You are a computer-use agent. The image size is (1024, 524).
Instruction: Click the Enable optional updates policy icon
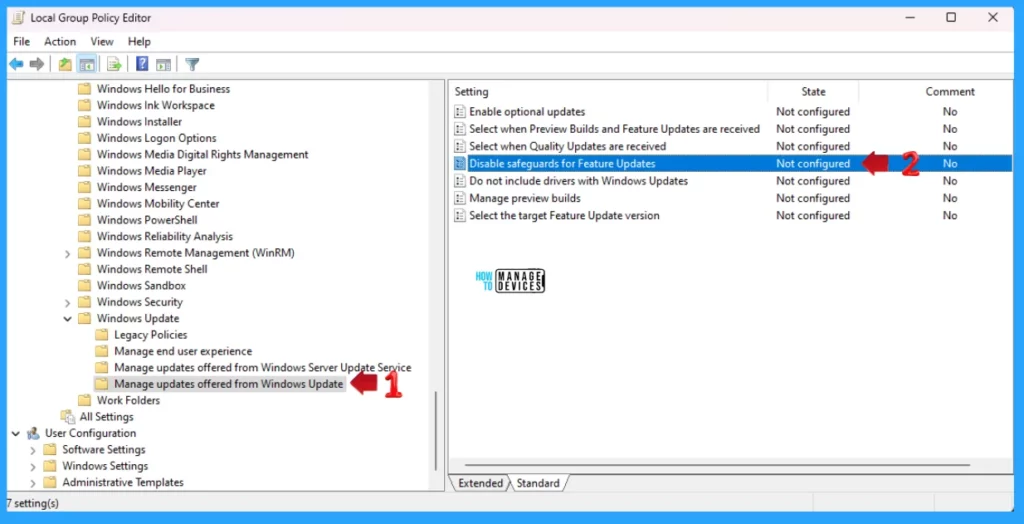tap(460, 112)
